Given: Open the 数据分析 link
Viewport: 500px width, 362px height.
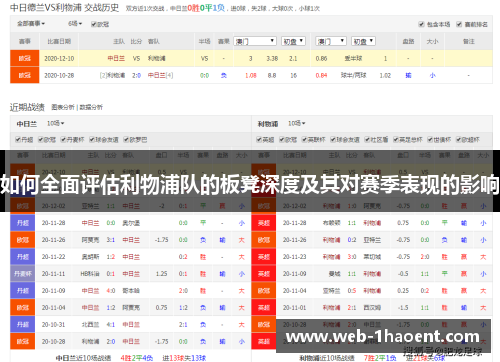Looking at the screenshot, I should click(x=91, y=107).
